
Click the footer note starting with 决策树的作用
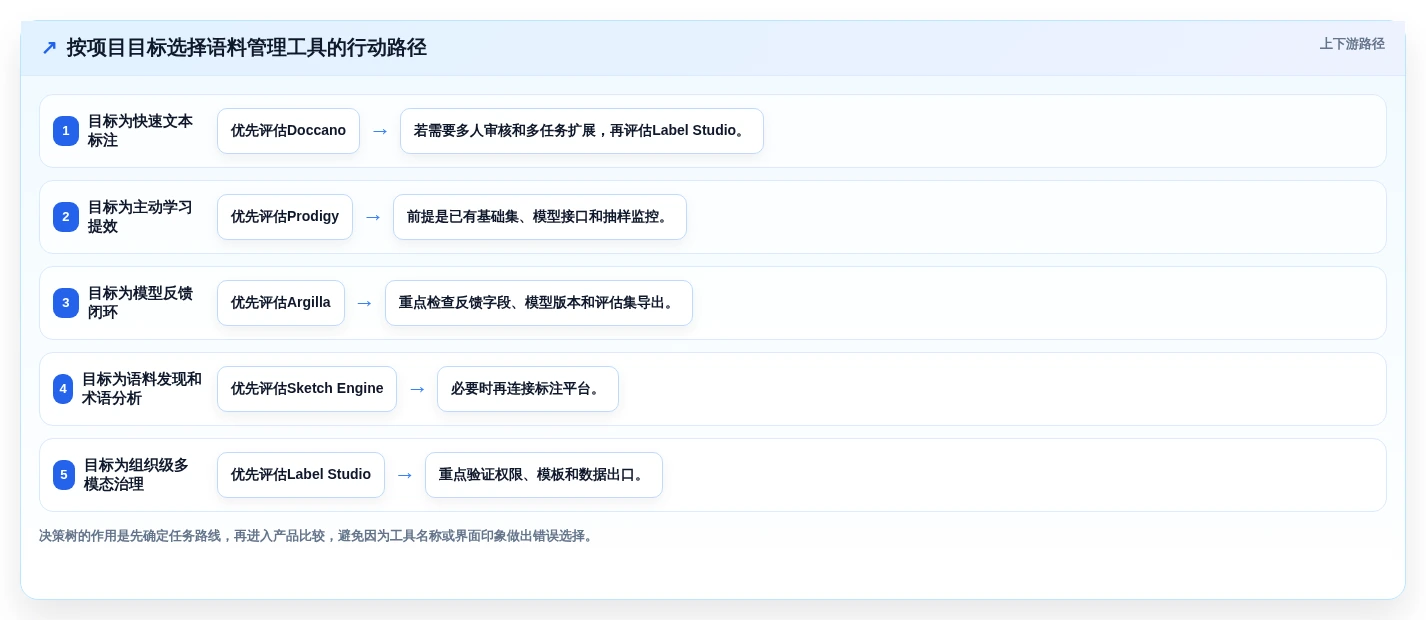coord(318,536)
